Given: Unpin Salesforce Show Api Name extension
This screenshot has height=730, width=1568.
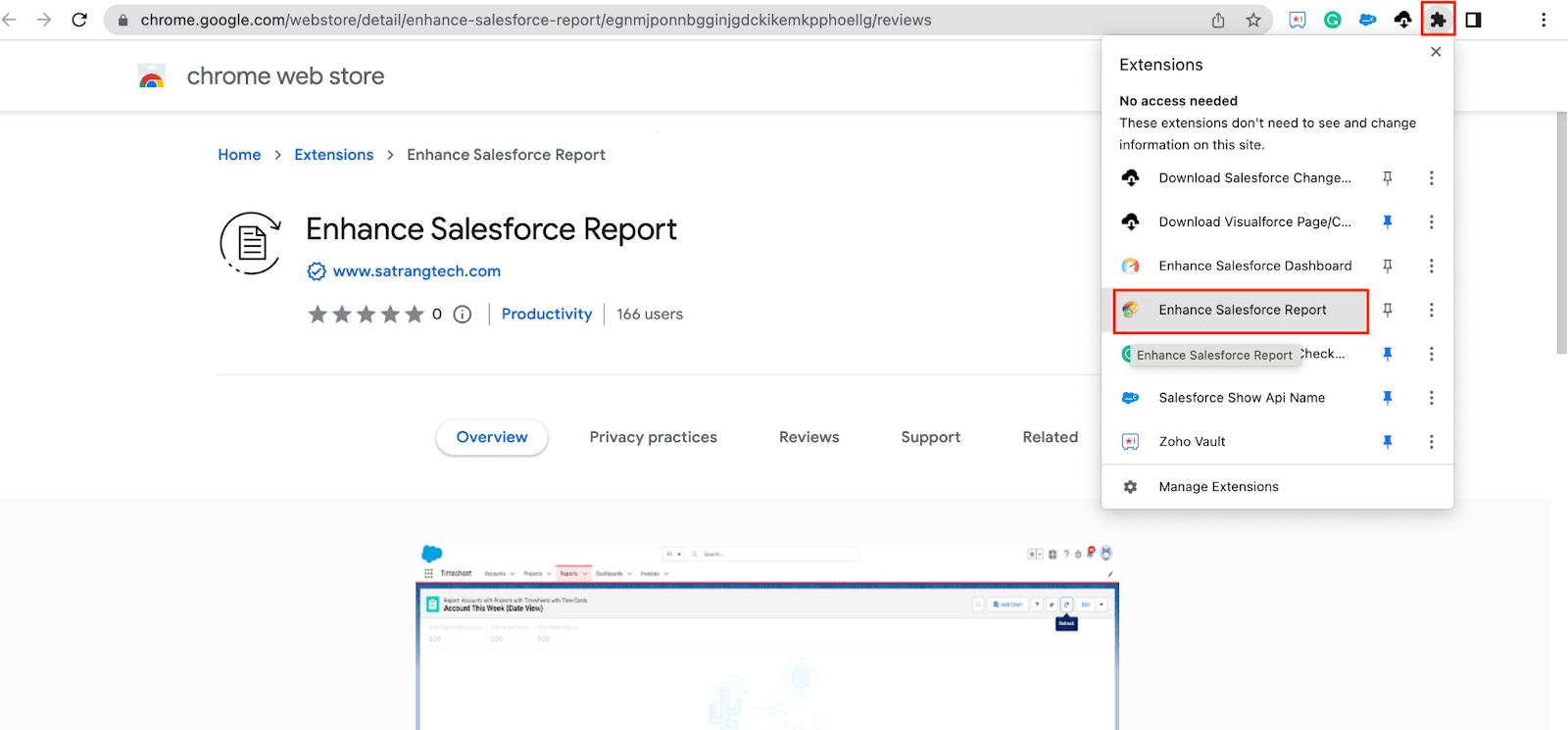Looking at the screenshot, I should (1387, 398).
